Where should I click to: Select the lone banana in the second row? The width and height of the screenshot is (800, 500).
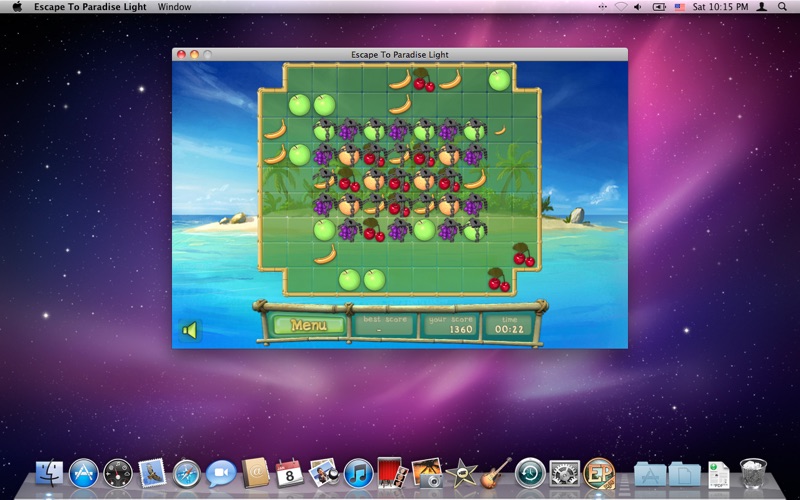coord(400,105)
